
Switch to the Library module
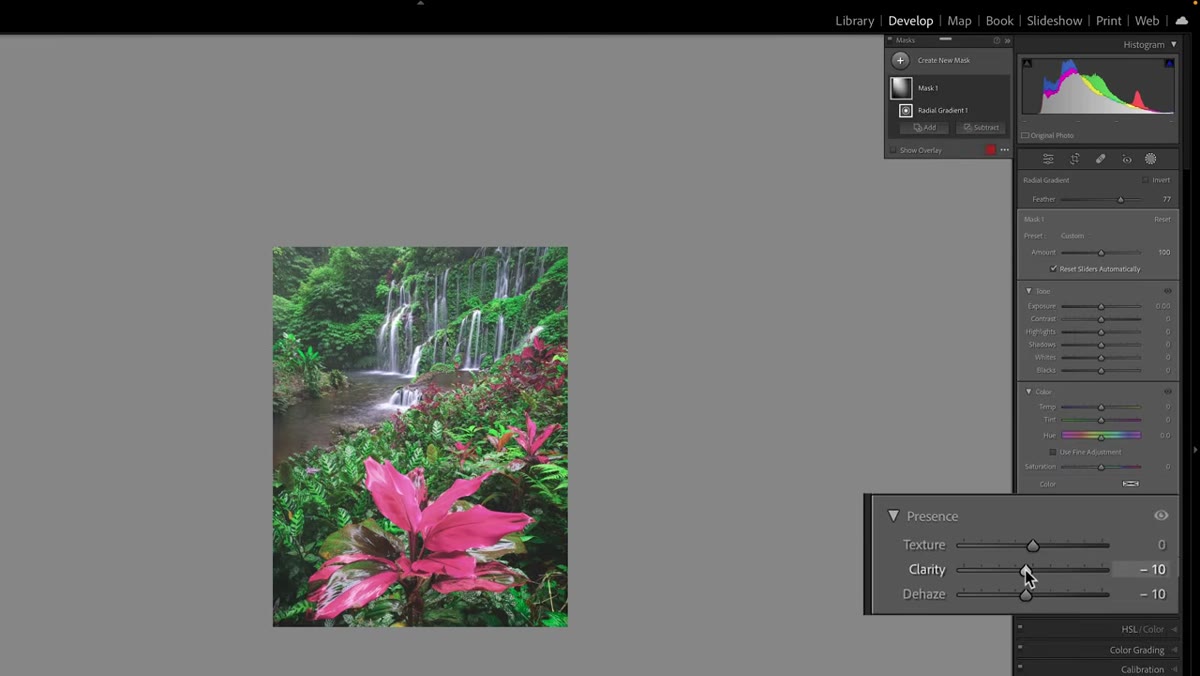click(x=854, y=20)
